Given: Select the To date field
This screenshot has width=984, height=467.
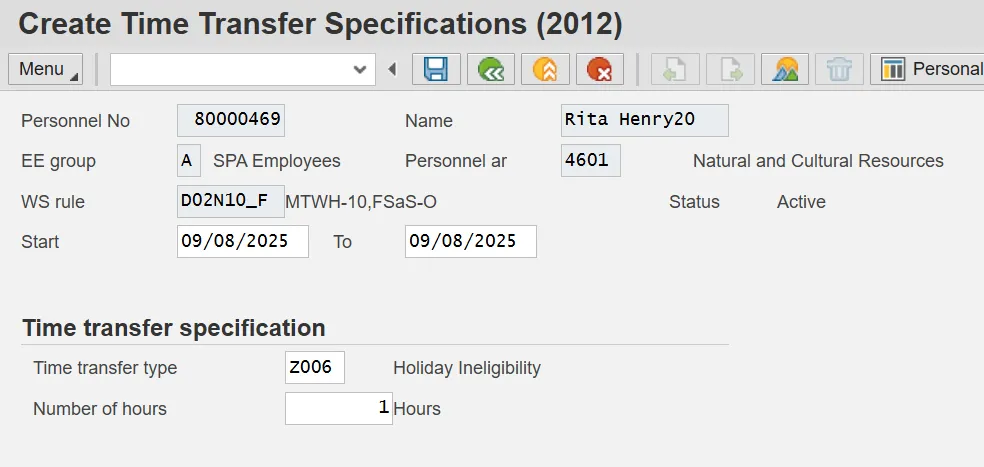Looking at the screenshot, I should 470,241.
